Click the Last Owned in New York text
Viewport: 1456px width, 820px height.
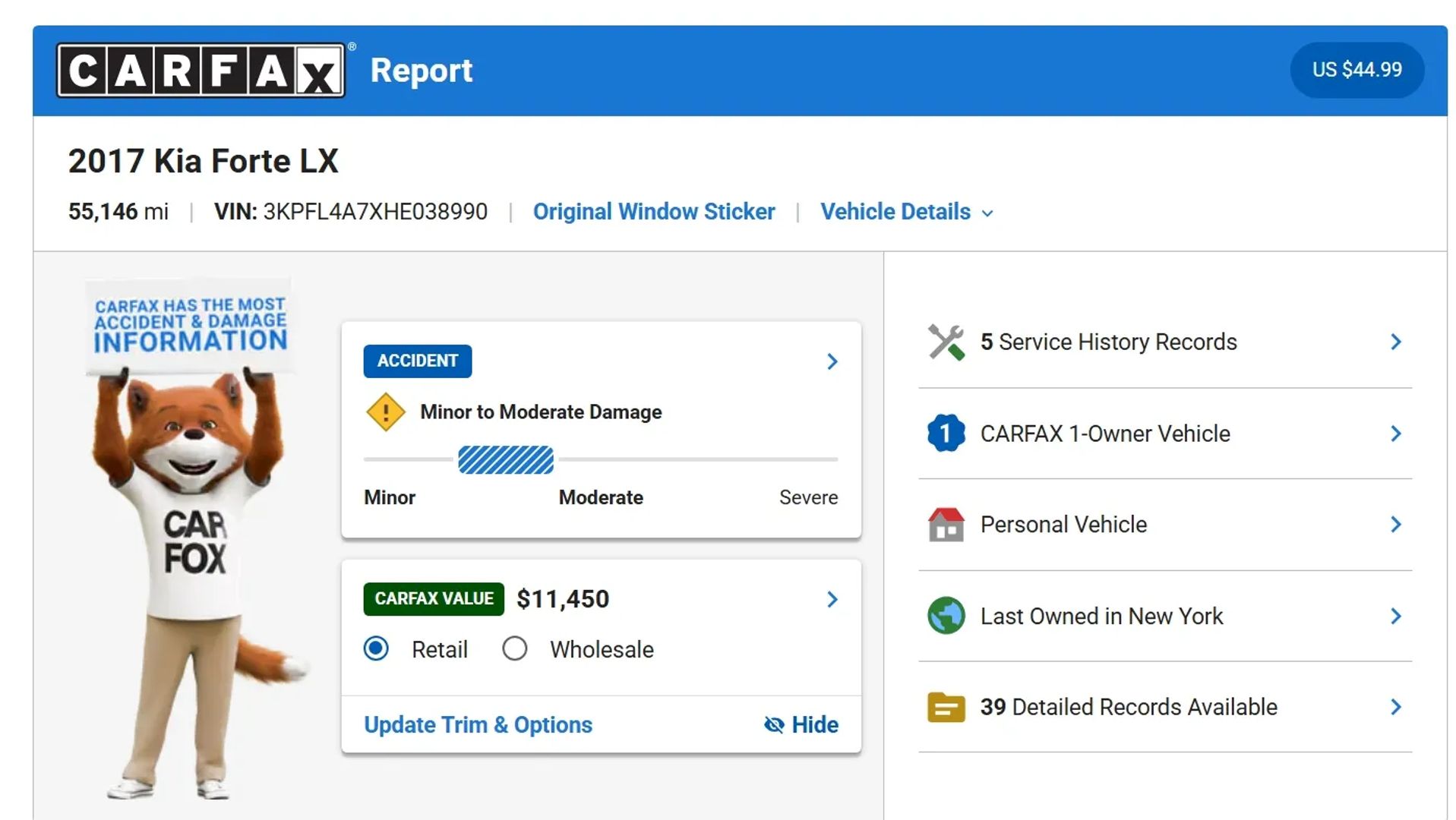tap(1101, 616)
